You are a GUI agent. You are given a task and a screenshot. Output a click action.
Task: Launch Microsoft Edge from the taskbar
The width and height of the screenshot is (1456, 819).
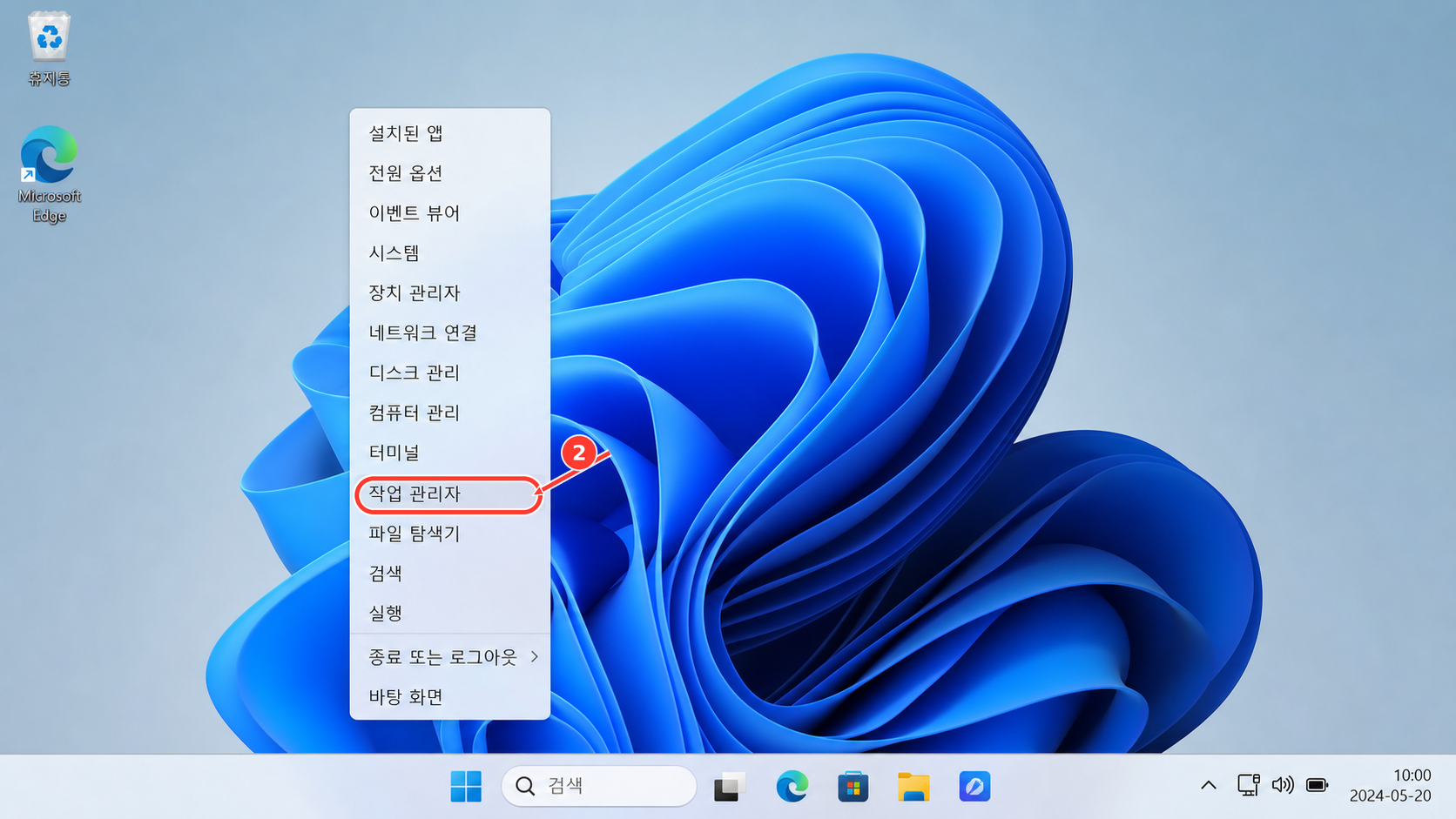click(x=792, y=787)
